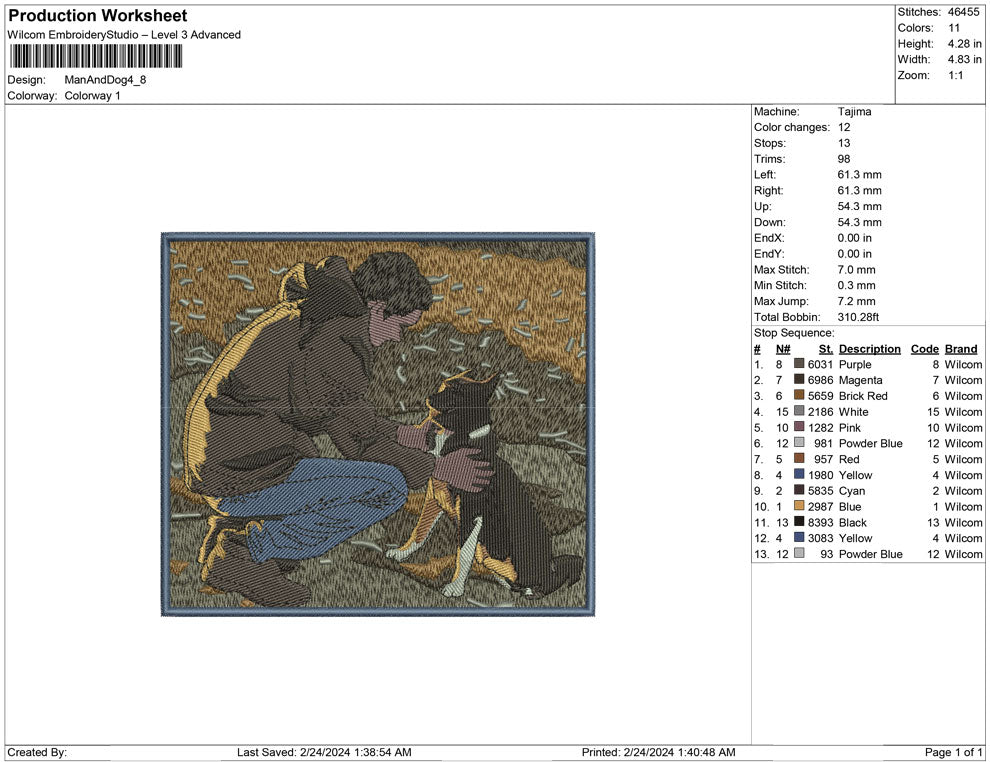Screen dimensions: 990x762
Task: Click the Stop Sequence section header
Action: [x=793, y=332]
